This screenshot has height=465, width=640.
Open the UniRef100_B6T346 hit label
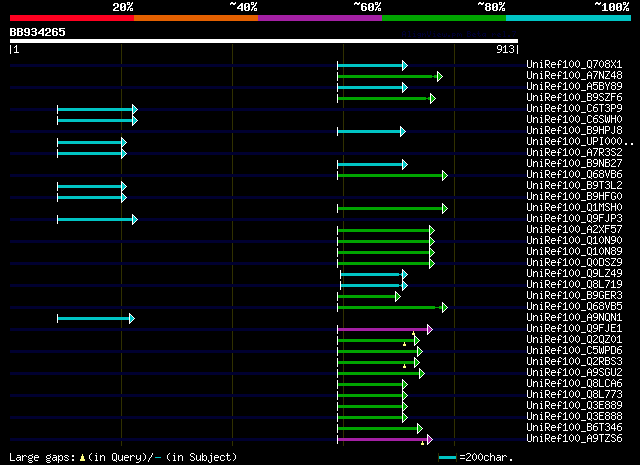pyautogui.click(x=574, y=428)
